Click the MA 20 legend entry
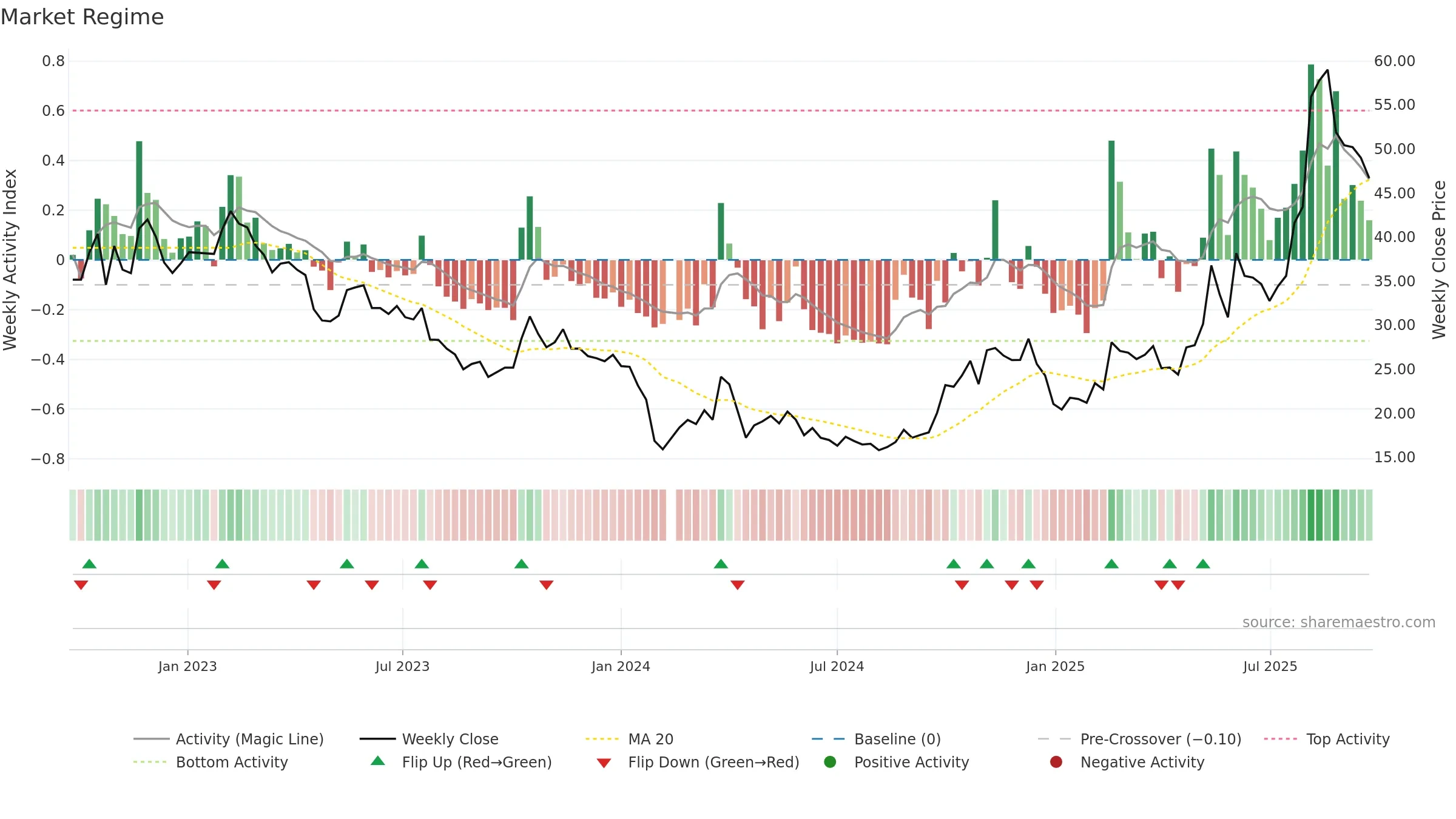This screenshot has height=819, width=1456. (630, 739)
